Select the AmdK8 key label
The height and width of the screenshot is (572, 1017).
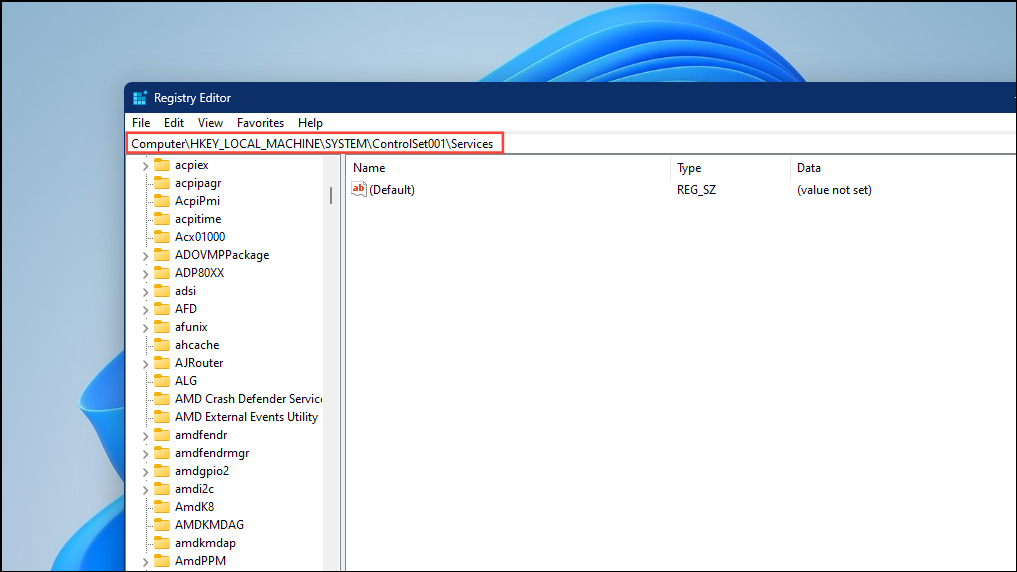tap(195, 506)
